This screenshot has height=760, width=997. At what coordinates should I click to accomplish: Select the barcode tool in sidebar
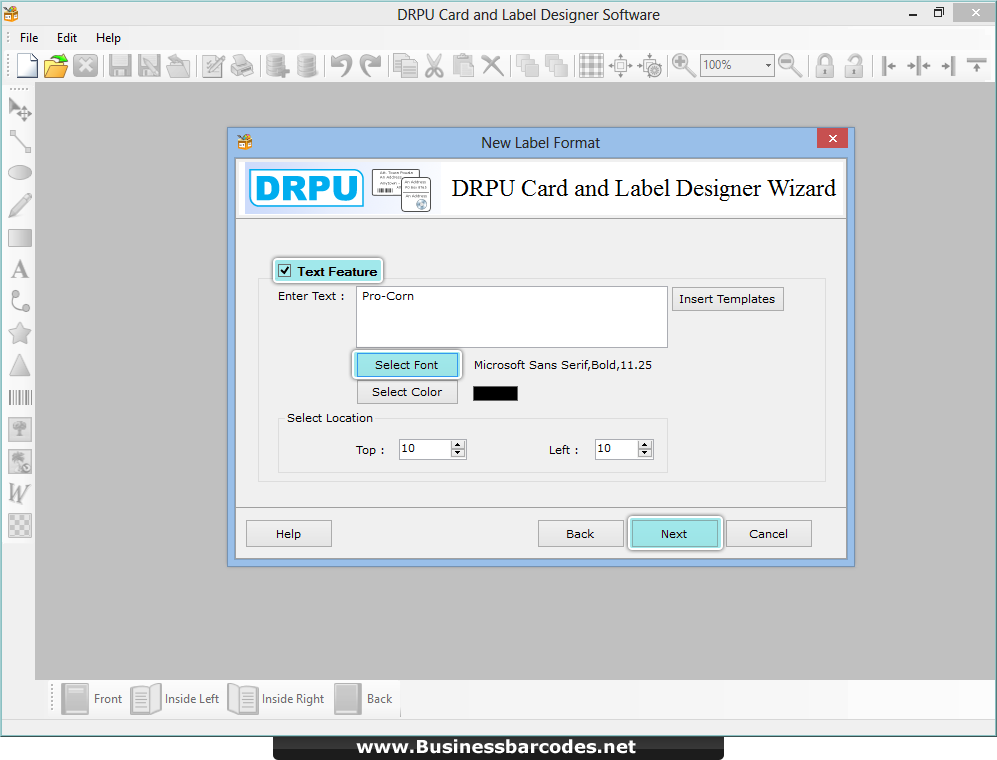[20, 398]
